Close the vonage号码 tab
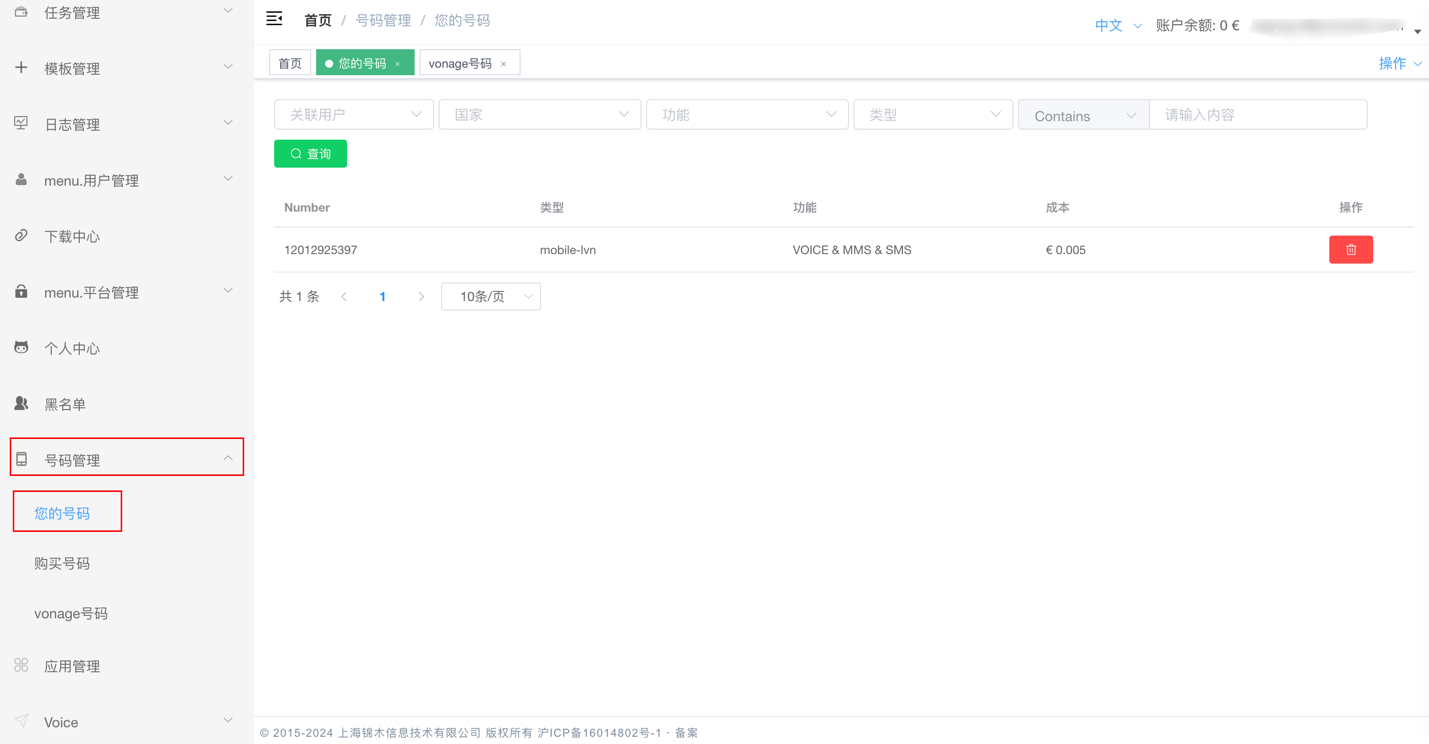1429x744 pixels. click(x=504, y=64)
